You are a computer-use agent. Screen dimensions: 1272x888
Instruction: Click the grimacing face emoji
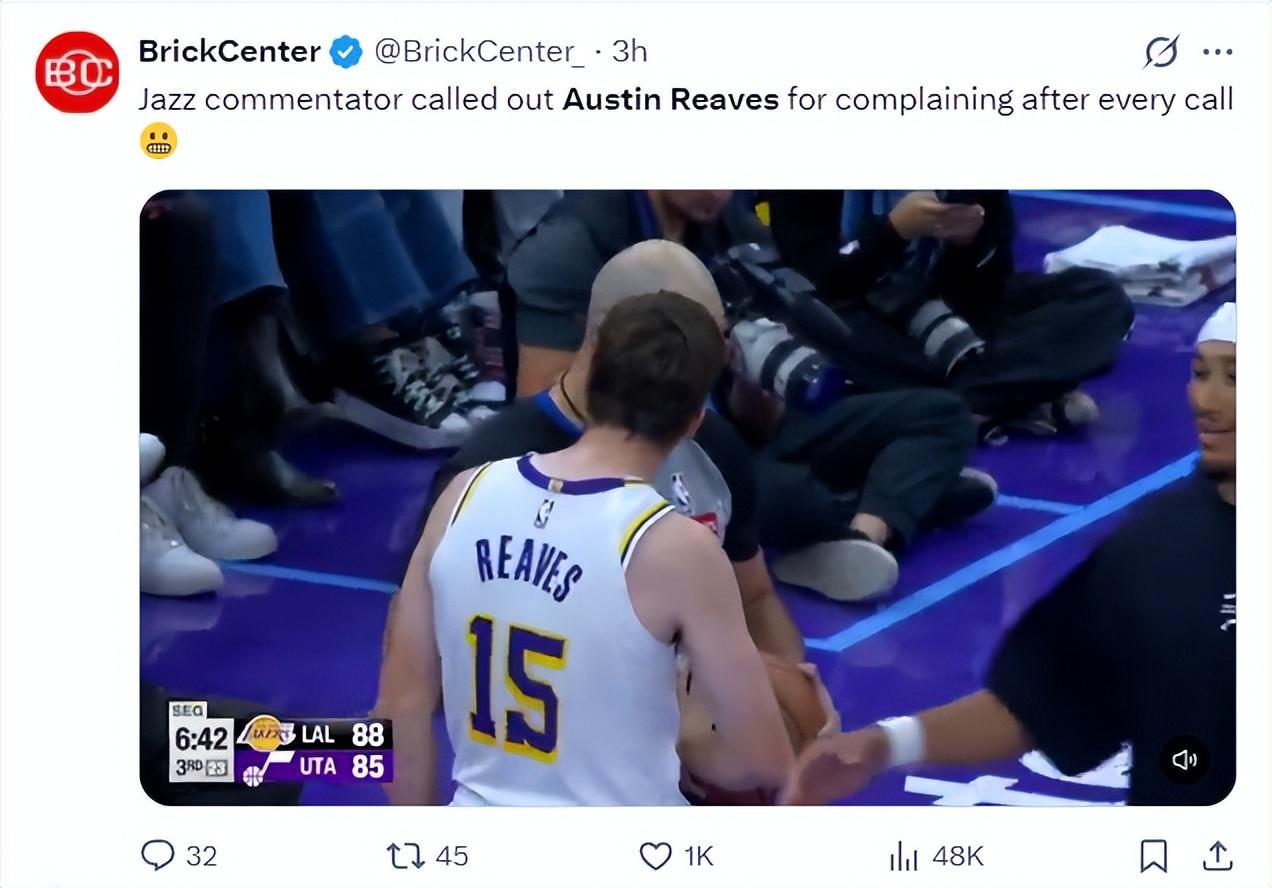click(158, 141)
